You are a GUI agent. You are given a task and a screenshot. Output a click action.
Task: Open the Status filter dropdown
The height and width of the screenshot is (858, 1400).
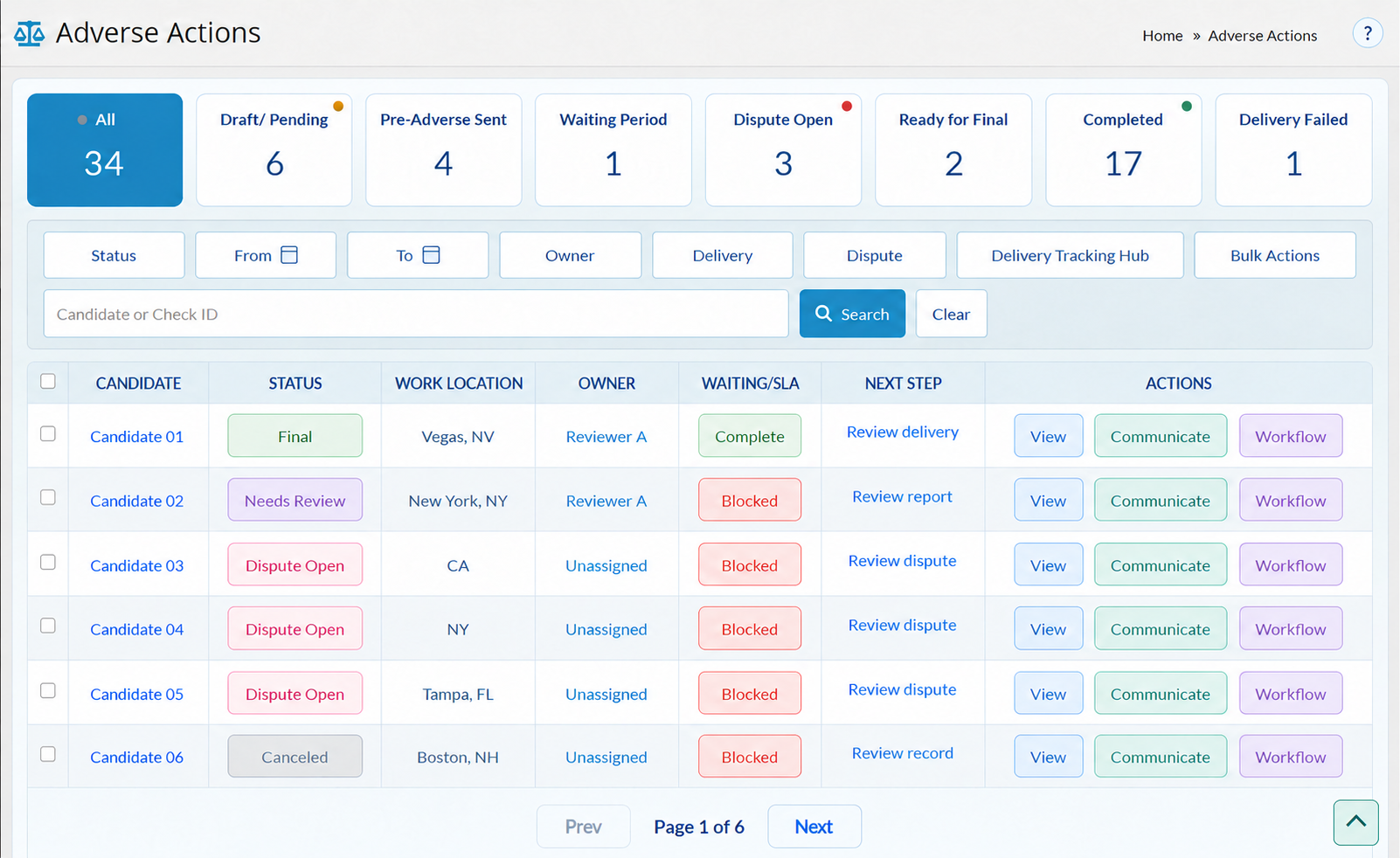[114, 255]
